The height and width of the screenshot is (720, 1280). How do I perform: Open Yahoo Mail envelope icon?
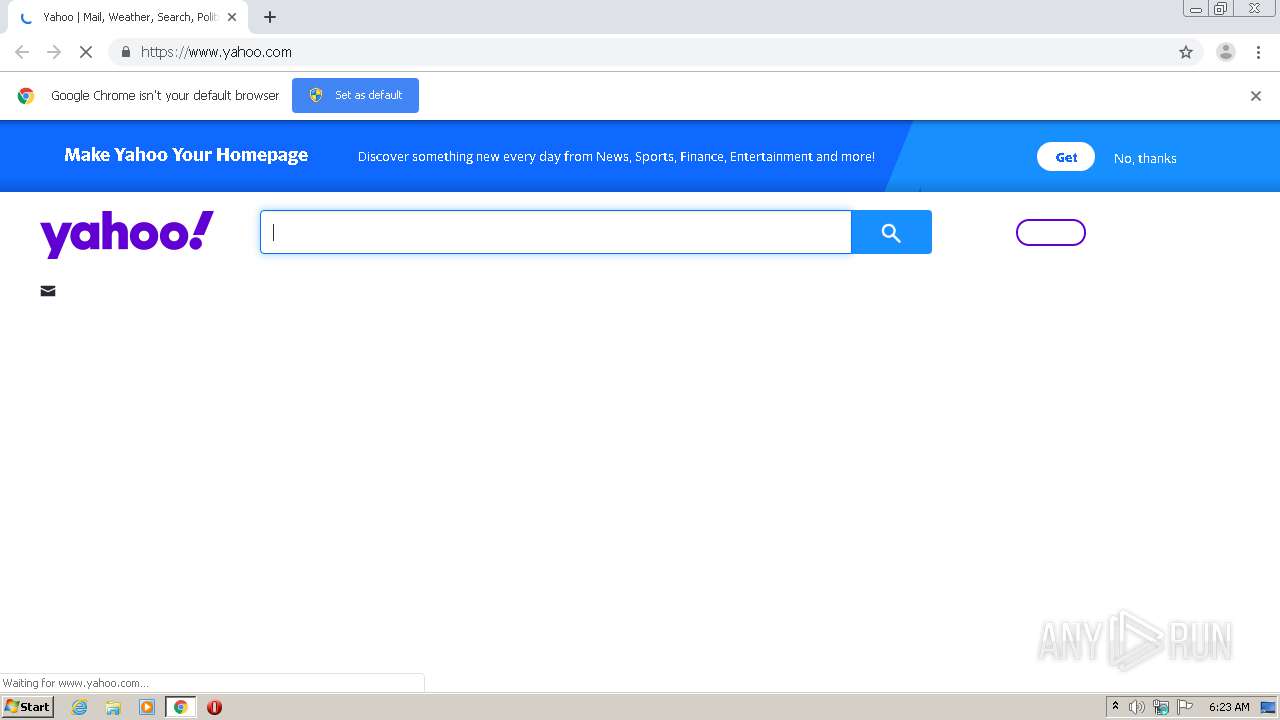click(x=48, y=291)
